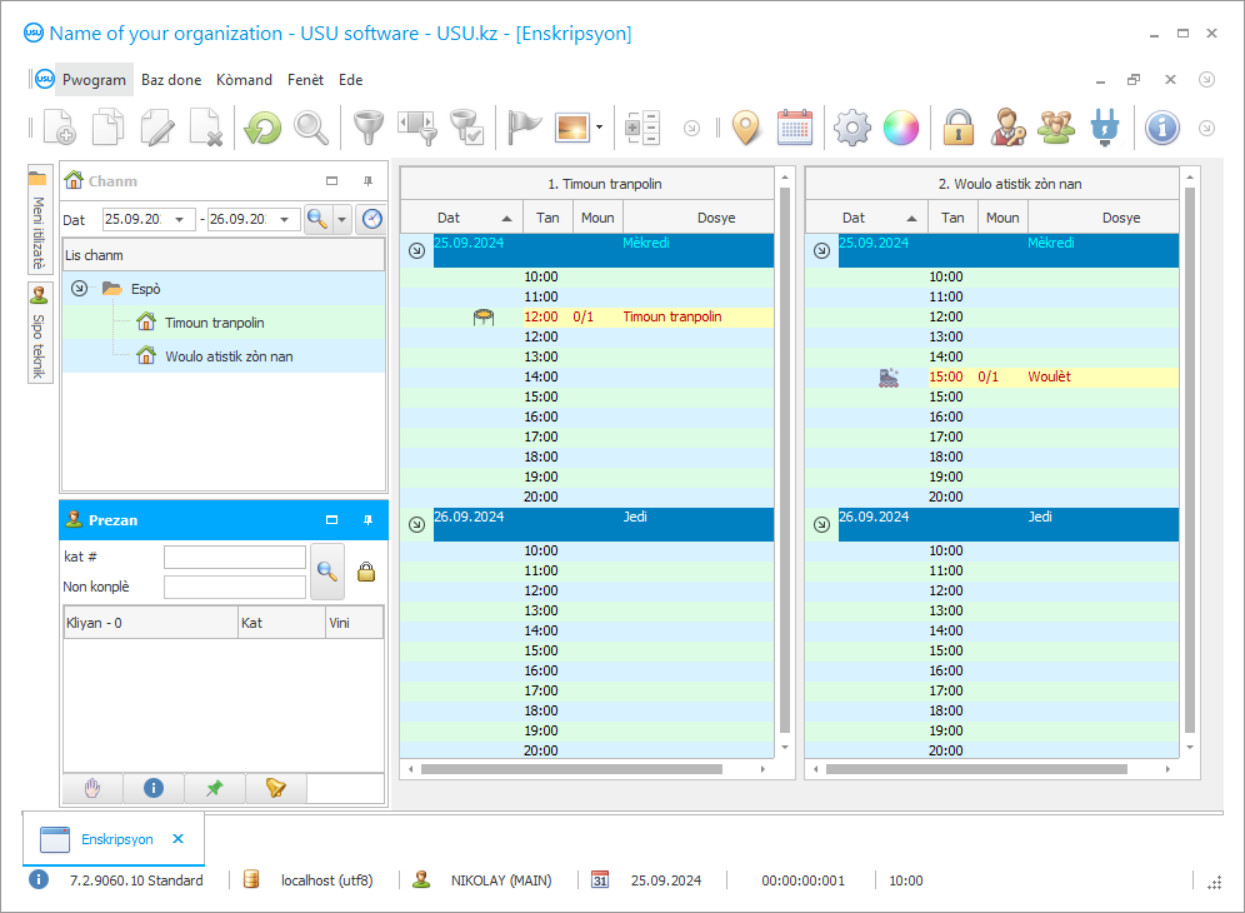
Task: Pin the Chanm panel
Action: point(368,181)
